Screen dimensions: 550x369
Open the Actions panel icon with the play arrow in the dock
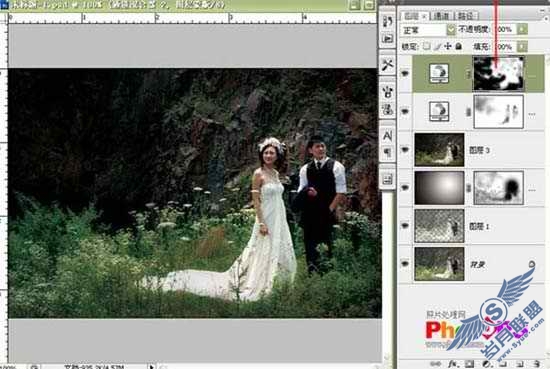(388, 38)
